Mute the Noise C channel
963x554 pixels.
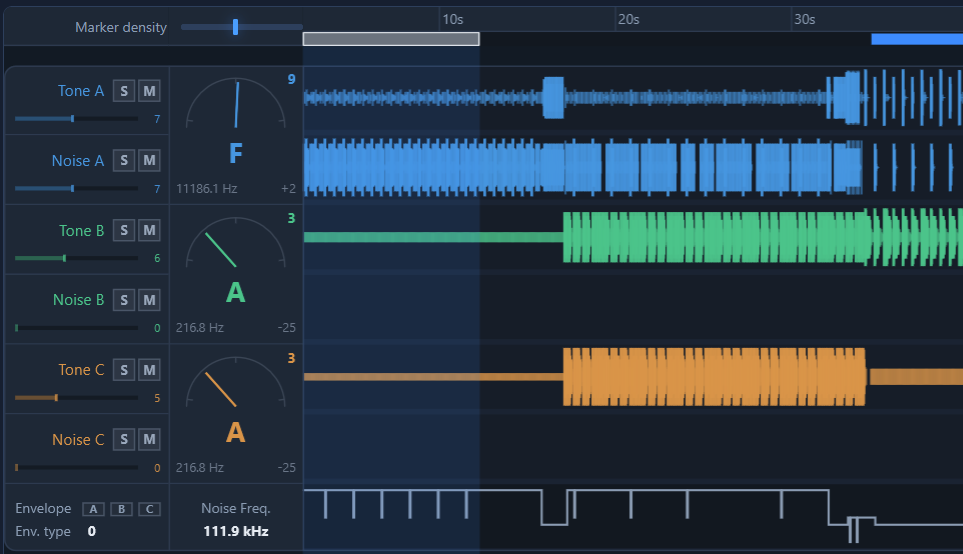coord(149,439)
